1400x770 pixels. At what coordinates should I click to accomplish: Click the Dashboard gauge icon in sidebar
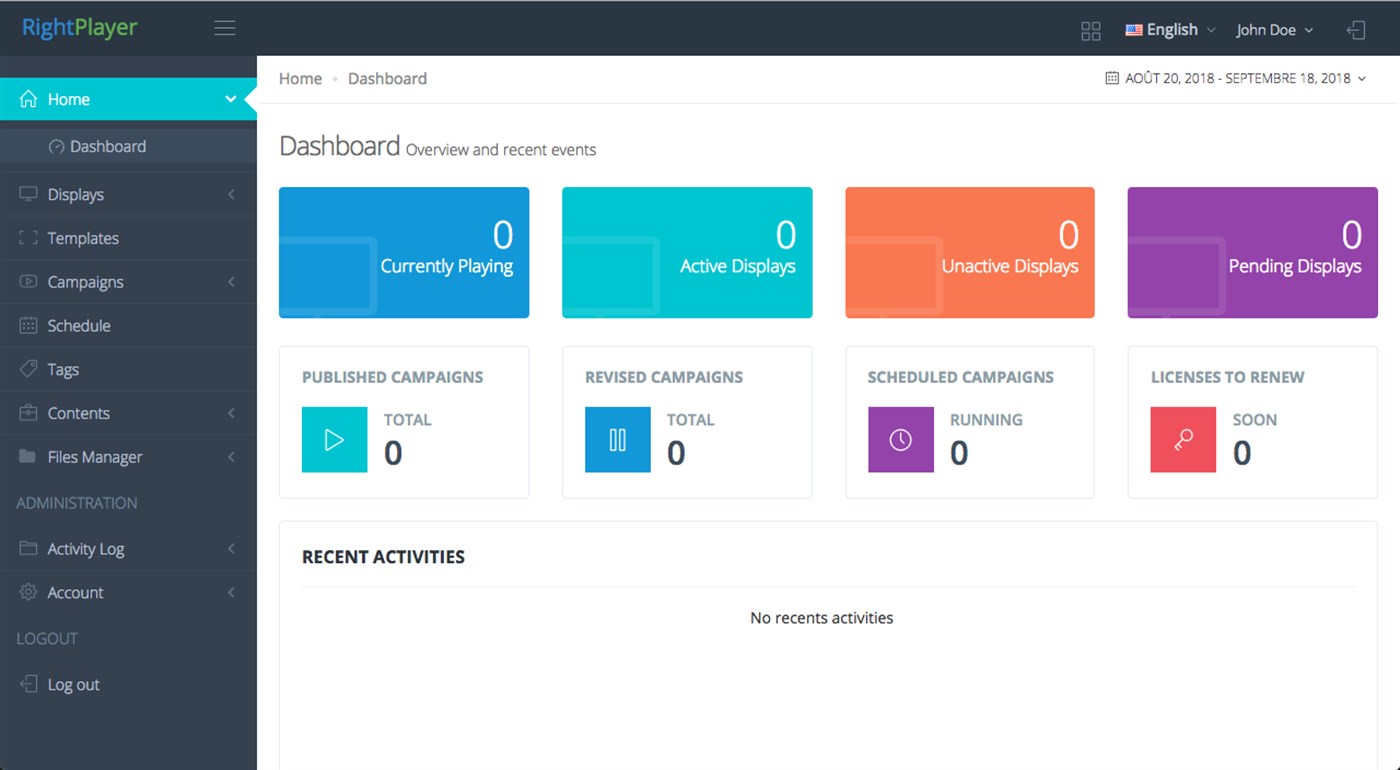[57, 146]
